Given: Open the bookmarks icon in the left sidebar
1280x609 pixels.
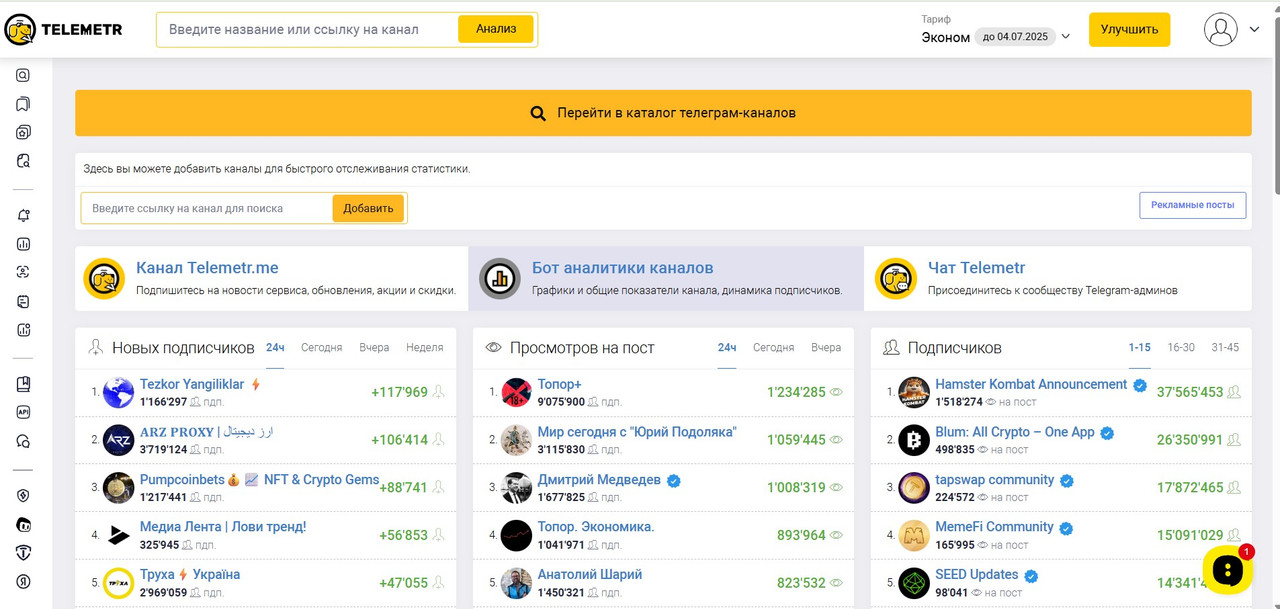Looking at the screenshot, I should click(23, 104).
